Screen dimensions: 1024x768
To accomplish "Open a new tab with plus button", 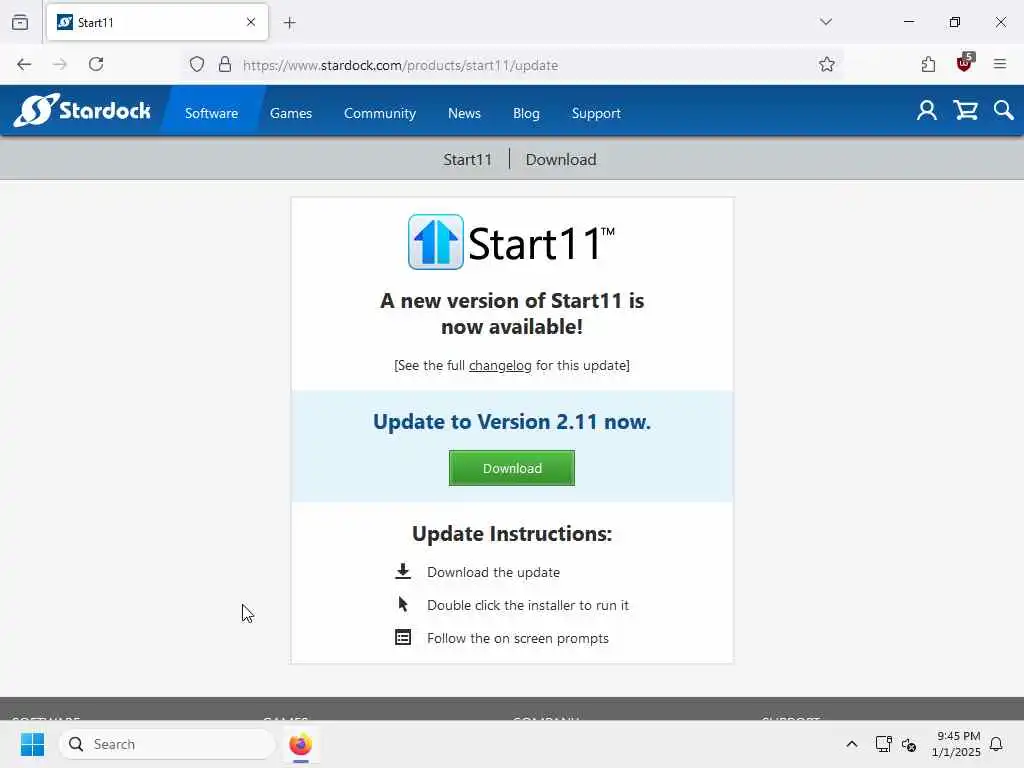I will coord(290,23).
